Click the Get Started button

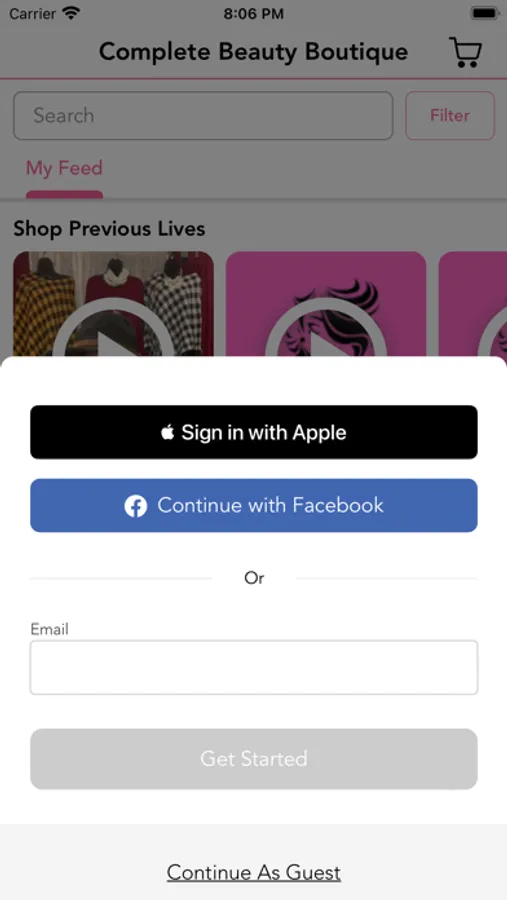tap(254, 759)
